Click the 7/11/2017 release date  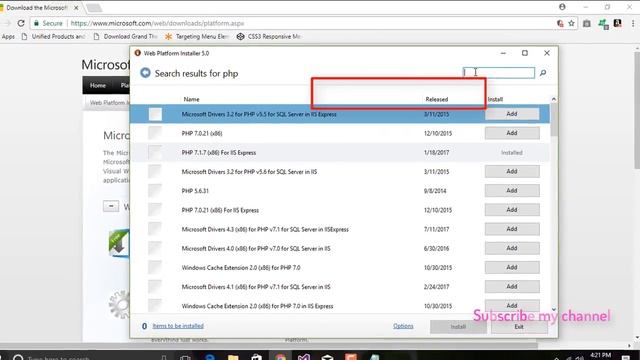436,229
